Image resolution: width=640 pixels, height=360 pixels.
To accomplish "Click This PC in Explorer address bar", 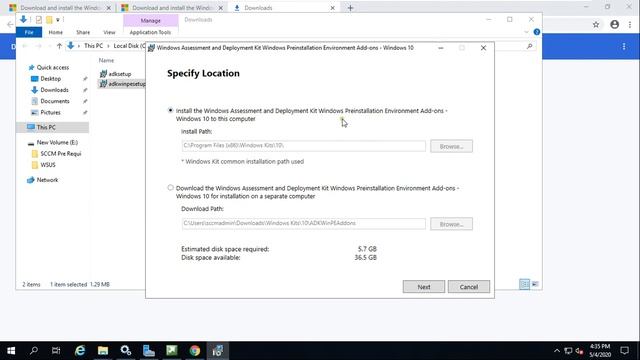I will (x=93, y=46).
